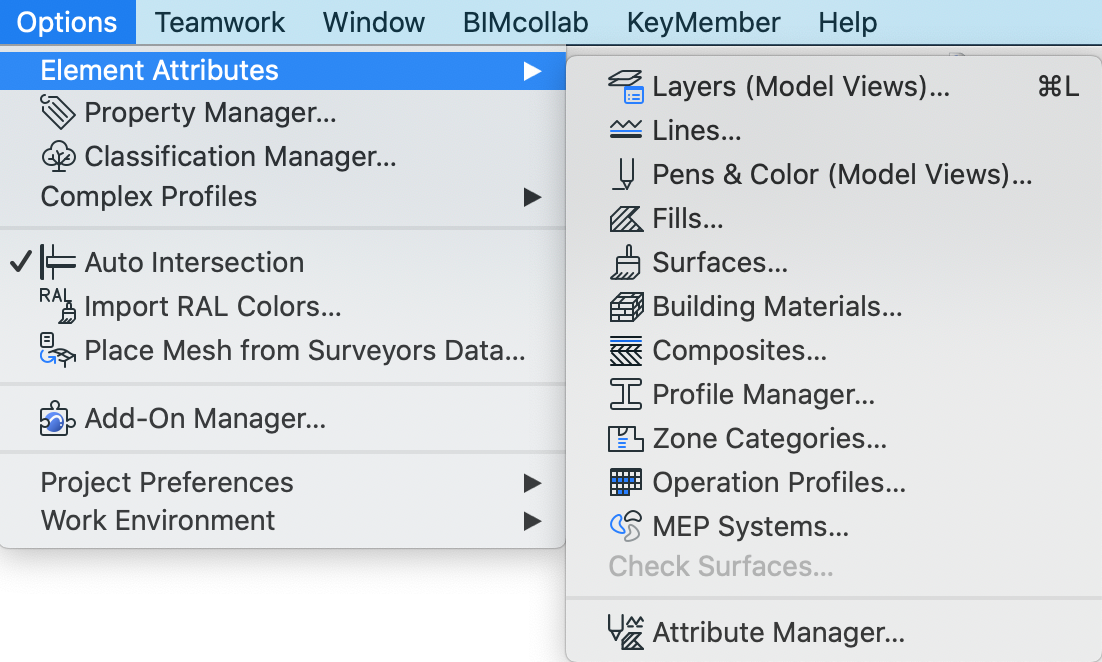1102x662 pixels.
Task: Click the Pens & Color pen icon
Action: click(624, 174)
